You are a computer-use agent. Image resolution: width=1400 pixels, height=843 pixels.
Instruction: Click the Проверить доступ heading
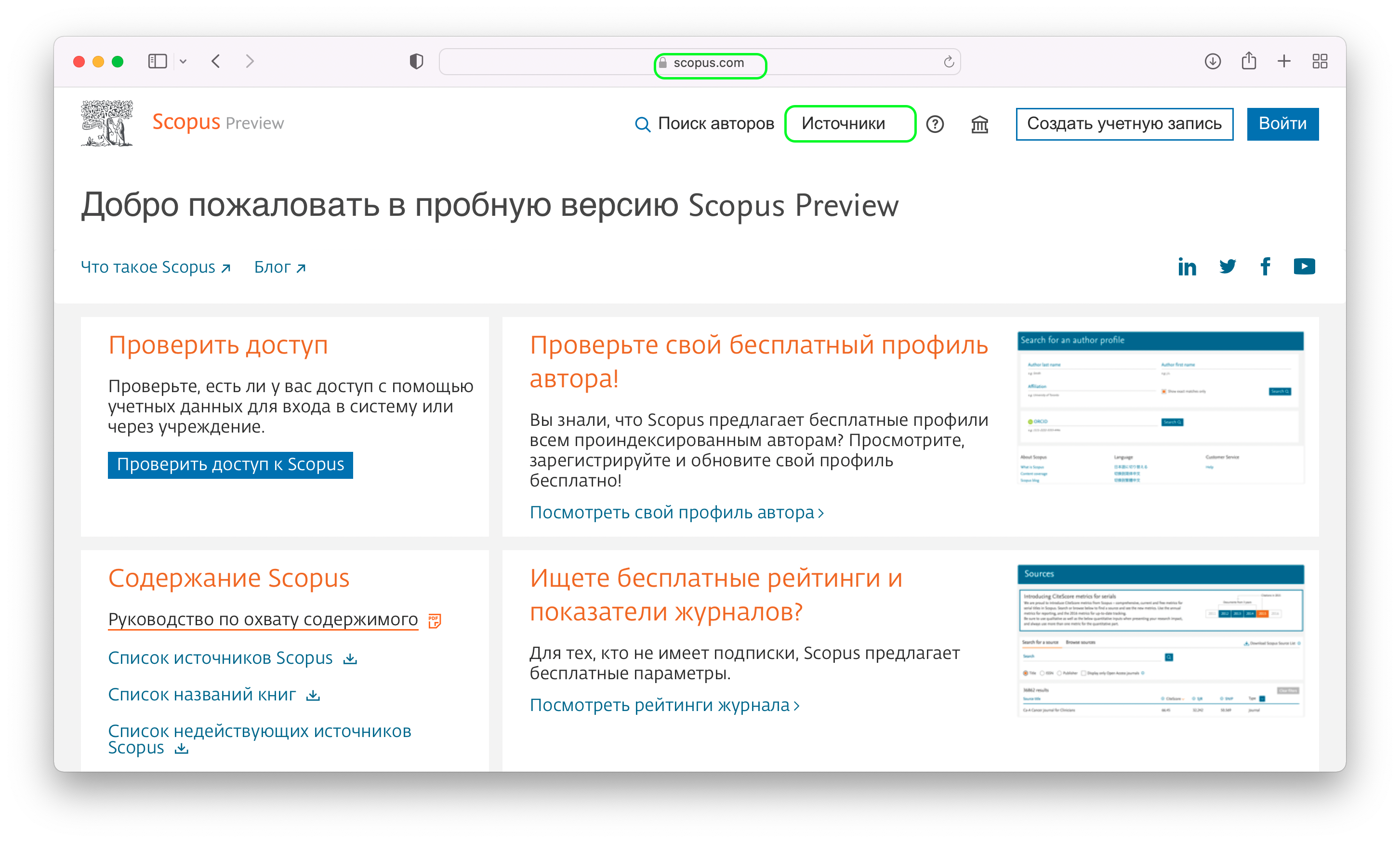[218, 345]
